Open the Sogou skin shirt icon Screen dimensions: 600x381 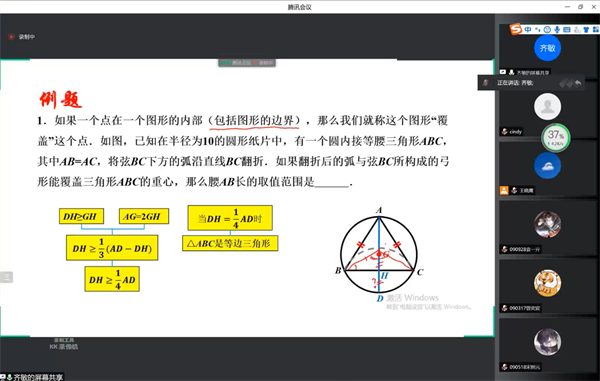[x=586, y=29]
